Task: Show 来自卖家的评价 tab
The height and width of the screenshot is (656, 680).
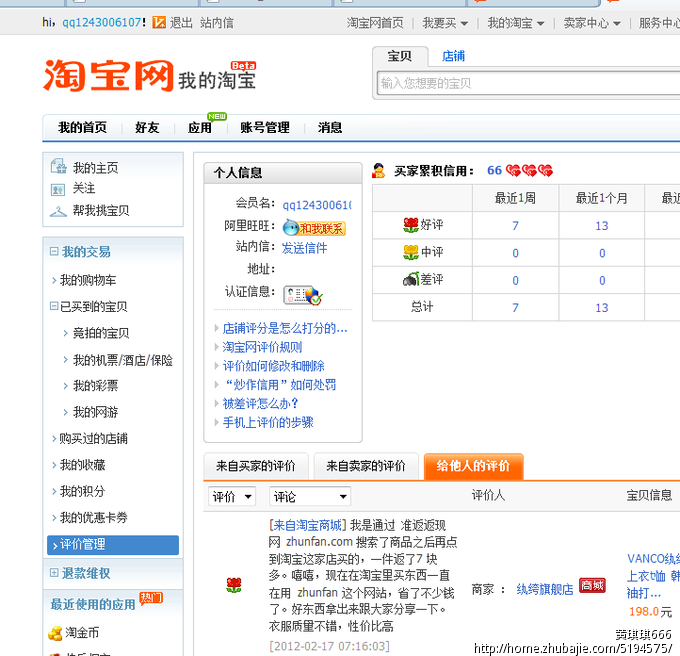Action: (366, 466)
